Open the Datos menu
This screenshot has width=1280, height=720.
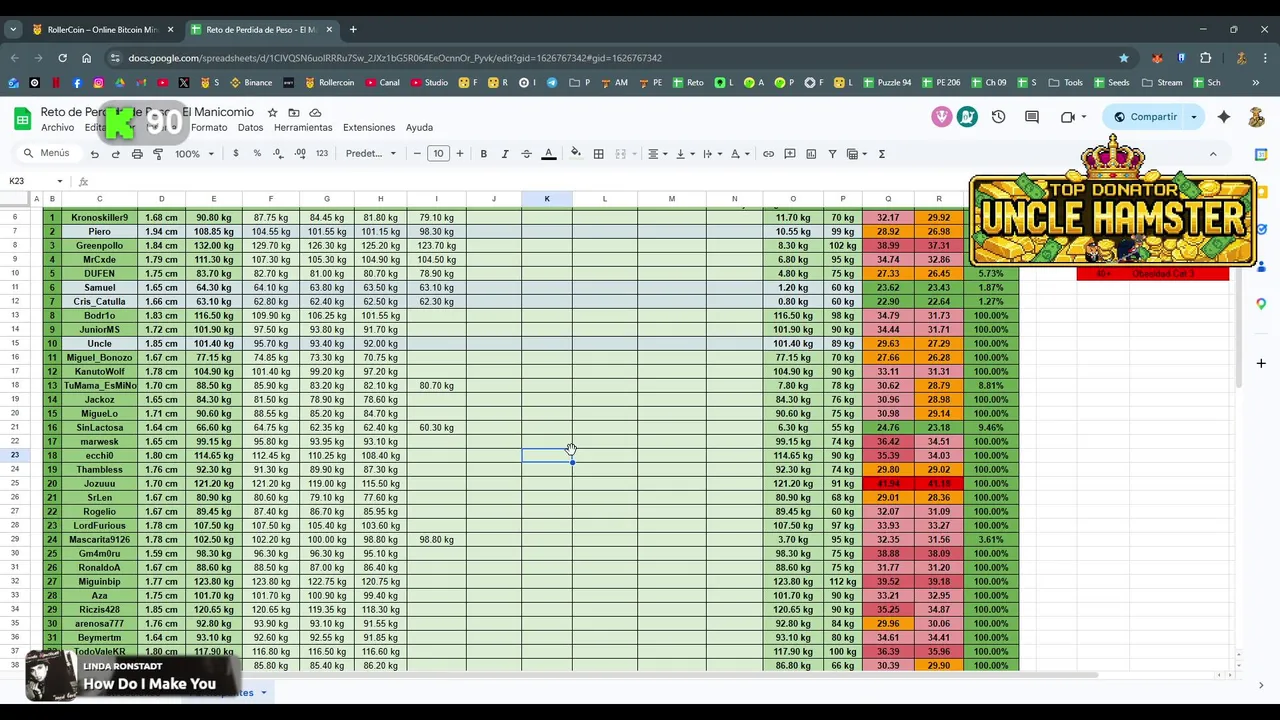(250, 128)
